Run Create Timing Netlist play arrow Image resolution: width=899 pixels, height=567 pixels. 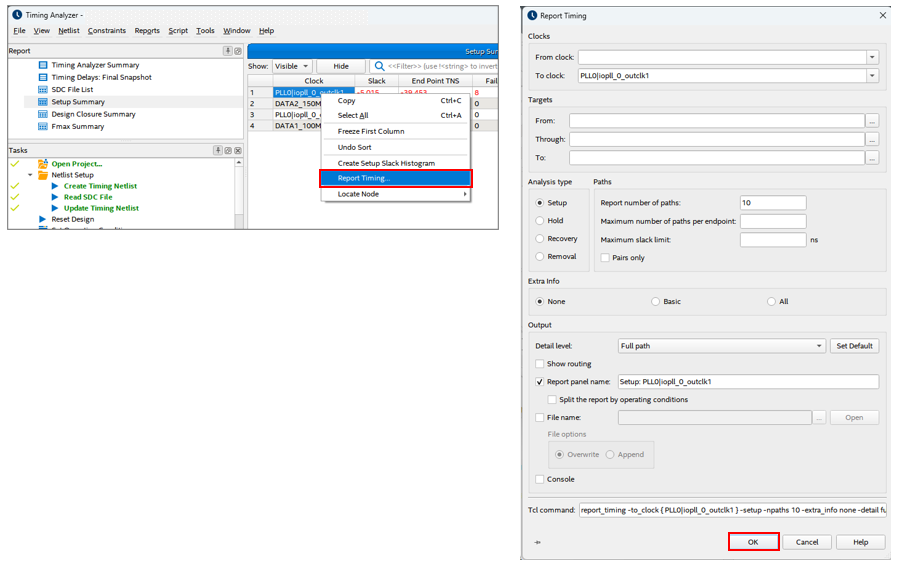(55, 186)
